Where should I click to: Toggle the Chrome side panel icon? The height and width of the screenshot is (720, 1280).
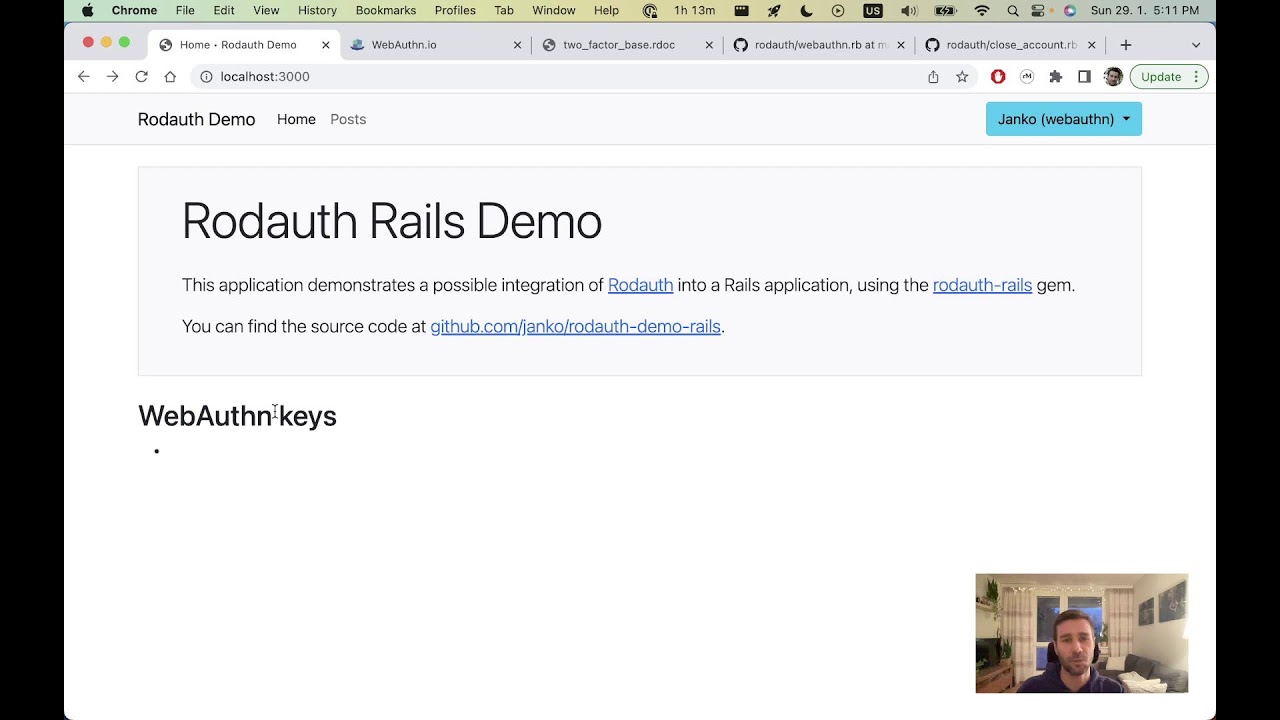[x=1084, y=77]
